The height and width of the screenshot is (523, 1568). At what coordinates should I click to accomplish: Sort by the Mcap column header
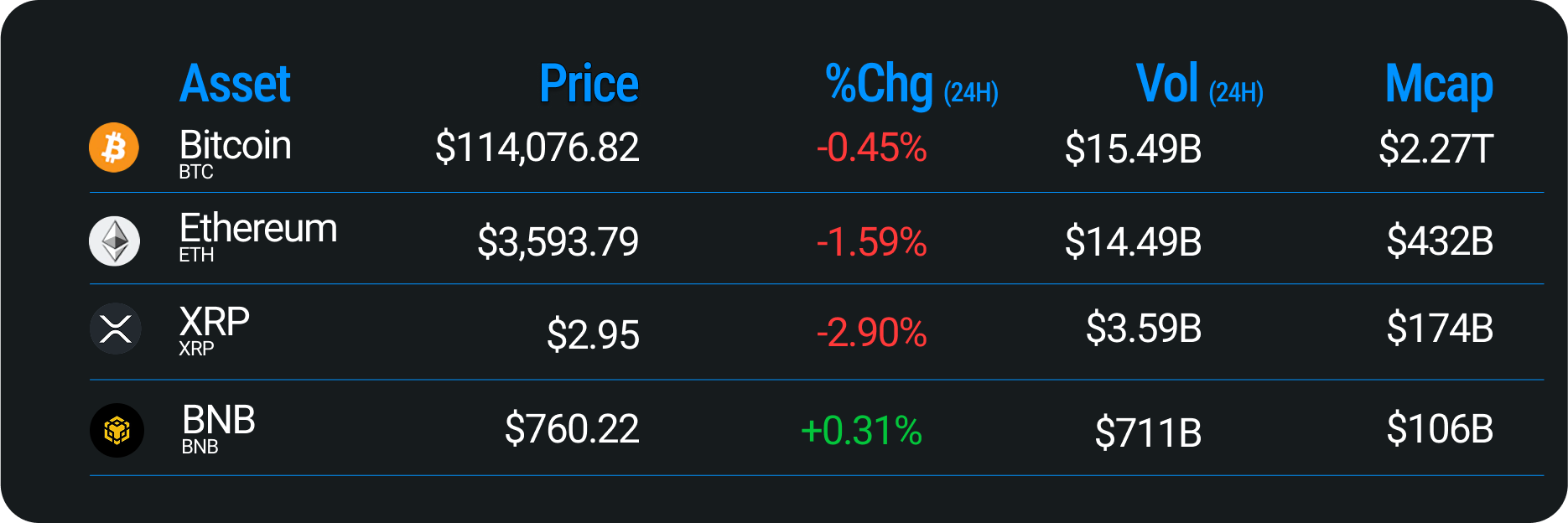coord(1439,85)
